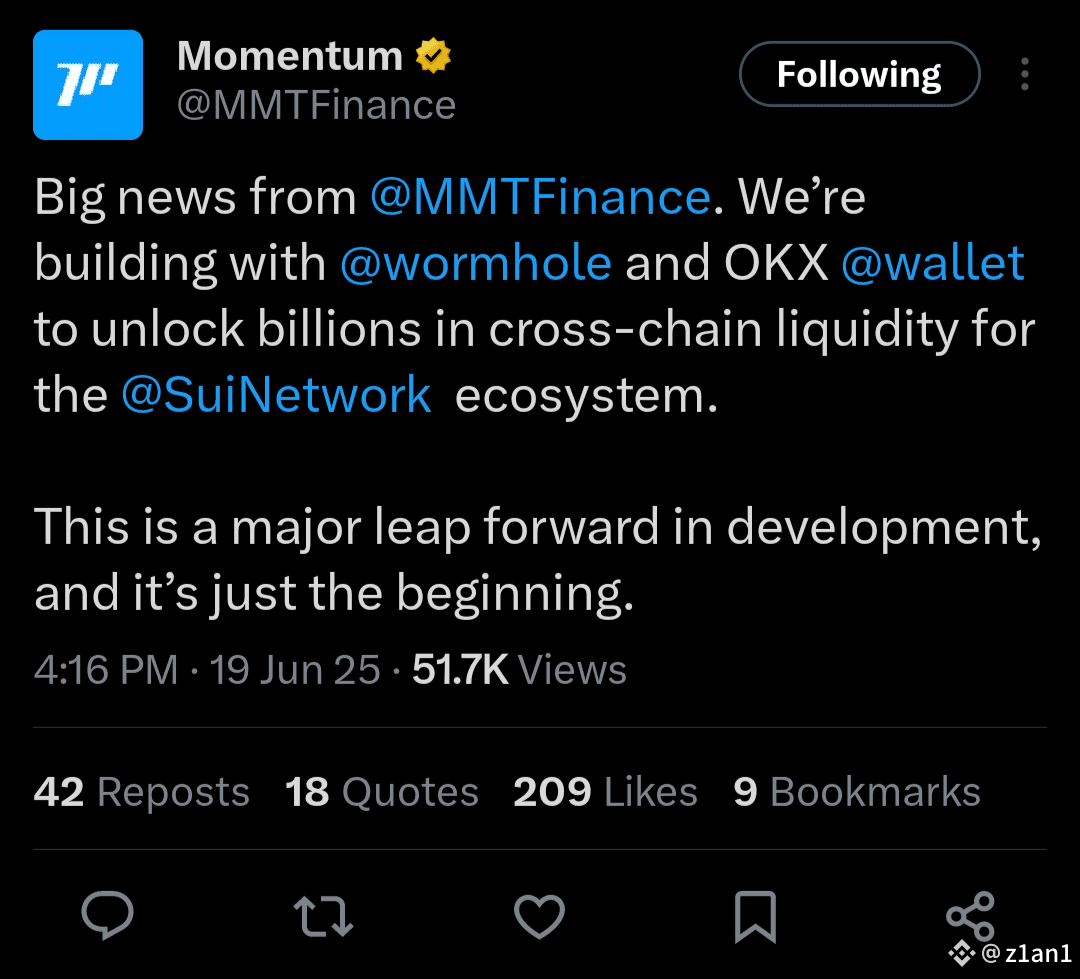This screenshot has height=979, width=1080.
Task: Click the @MMTFinance handle under the name
Action: tap(316, 104)
